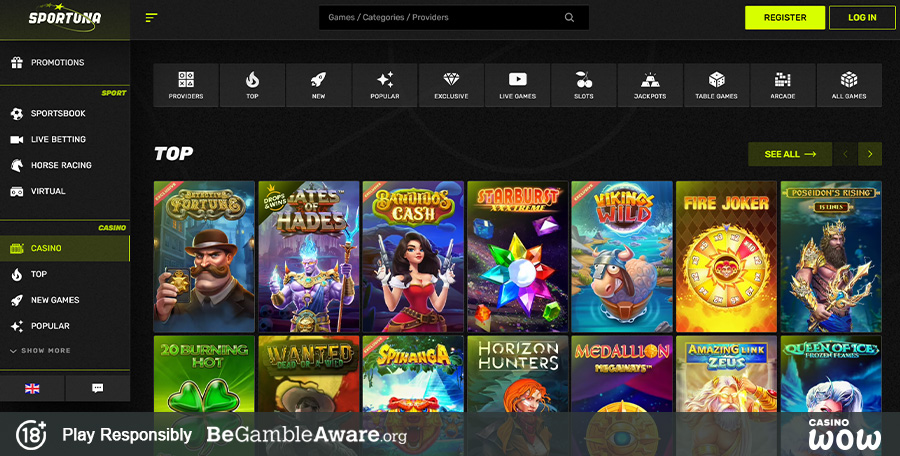This screenshot has width=900, height=456.
Task: Select the New category tile
Action: 319,85
